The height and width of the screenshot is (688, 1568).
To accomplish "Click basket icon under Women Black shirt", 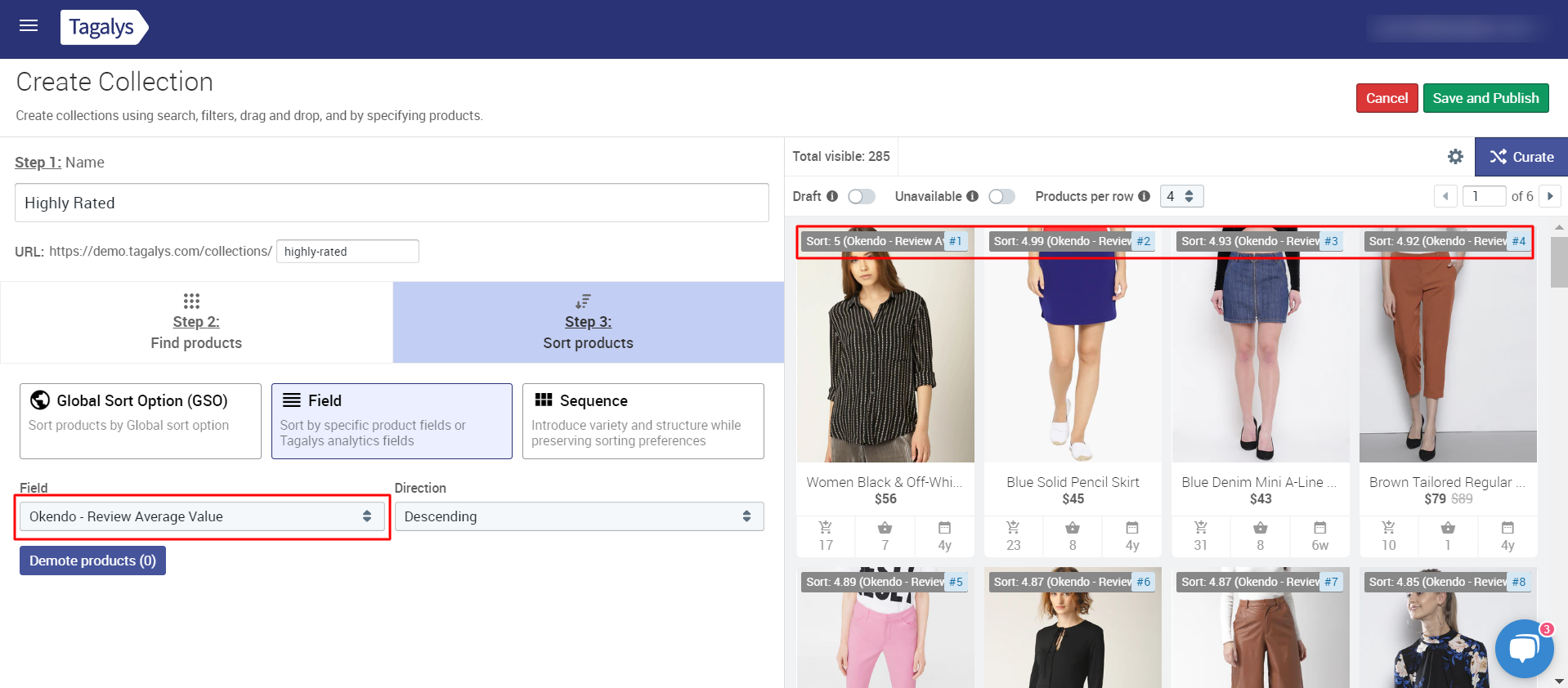I will click(x=885, y=528).
